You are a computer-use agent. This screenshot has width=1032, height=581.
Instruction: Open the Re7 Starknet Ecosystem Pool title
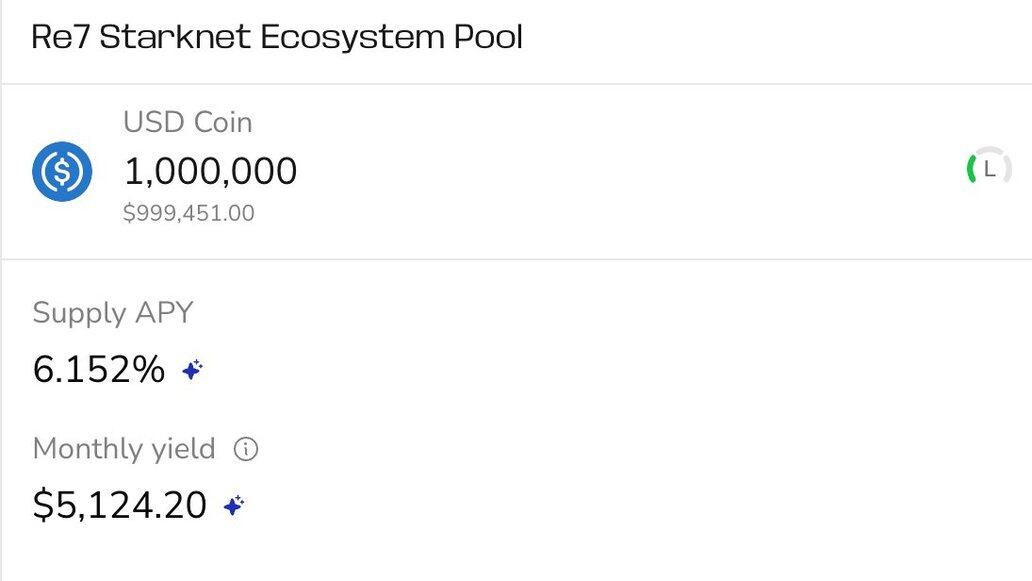point(277,37)
